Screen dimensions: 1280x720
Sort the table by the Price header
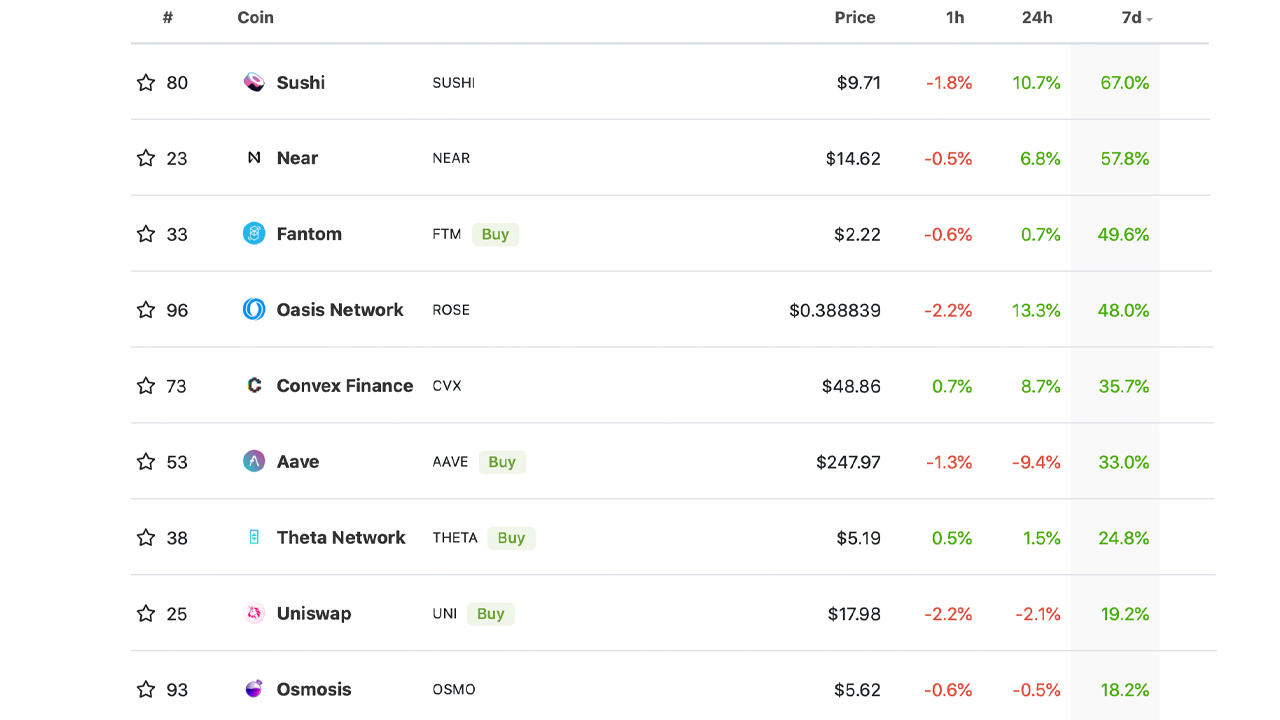coord(855,18)
